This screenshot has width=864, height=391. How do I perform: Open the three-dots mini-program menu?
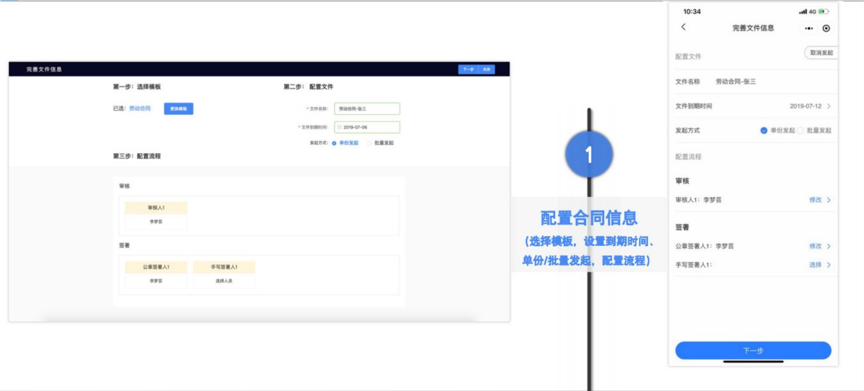point(808,28)
